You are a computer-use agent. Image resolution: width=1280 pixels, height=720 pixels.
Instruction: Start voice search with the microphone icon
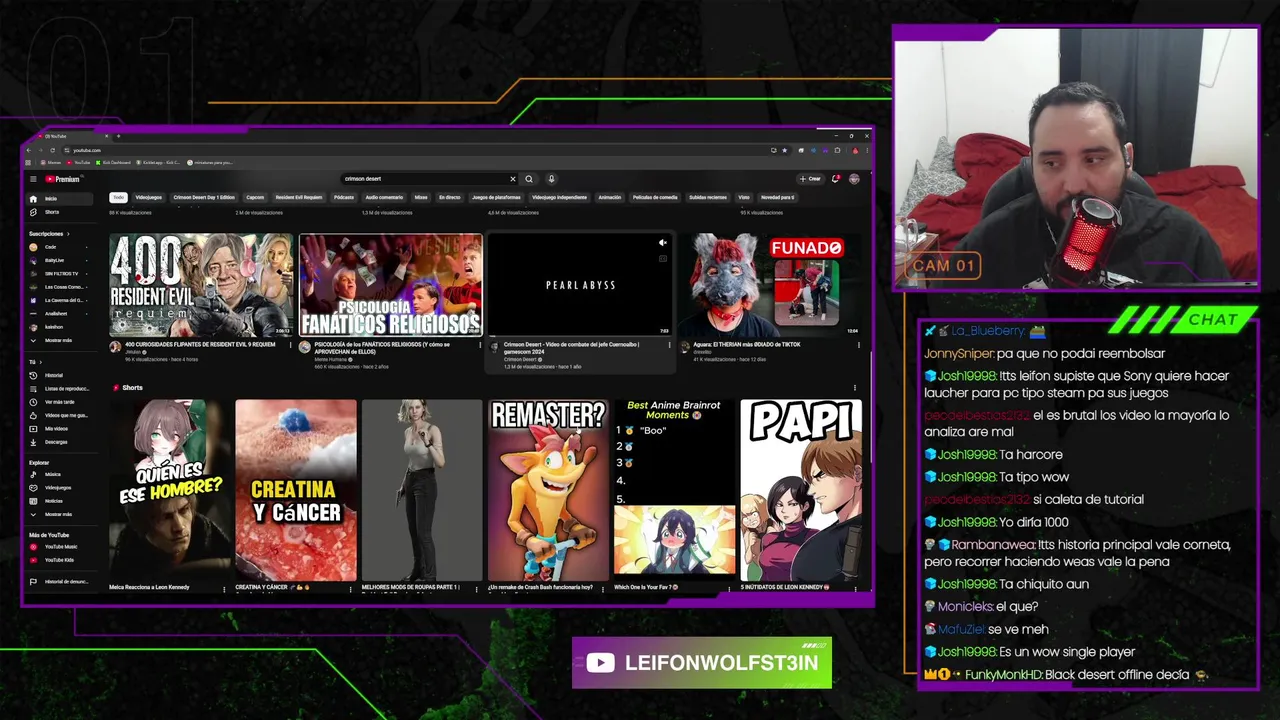[x=551, y=179]
